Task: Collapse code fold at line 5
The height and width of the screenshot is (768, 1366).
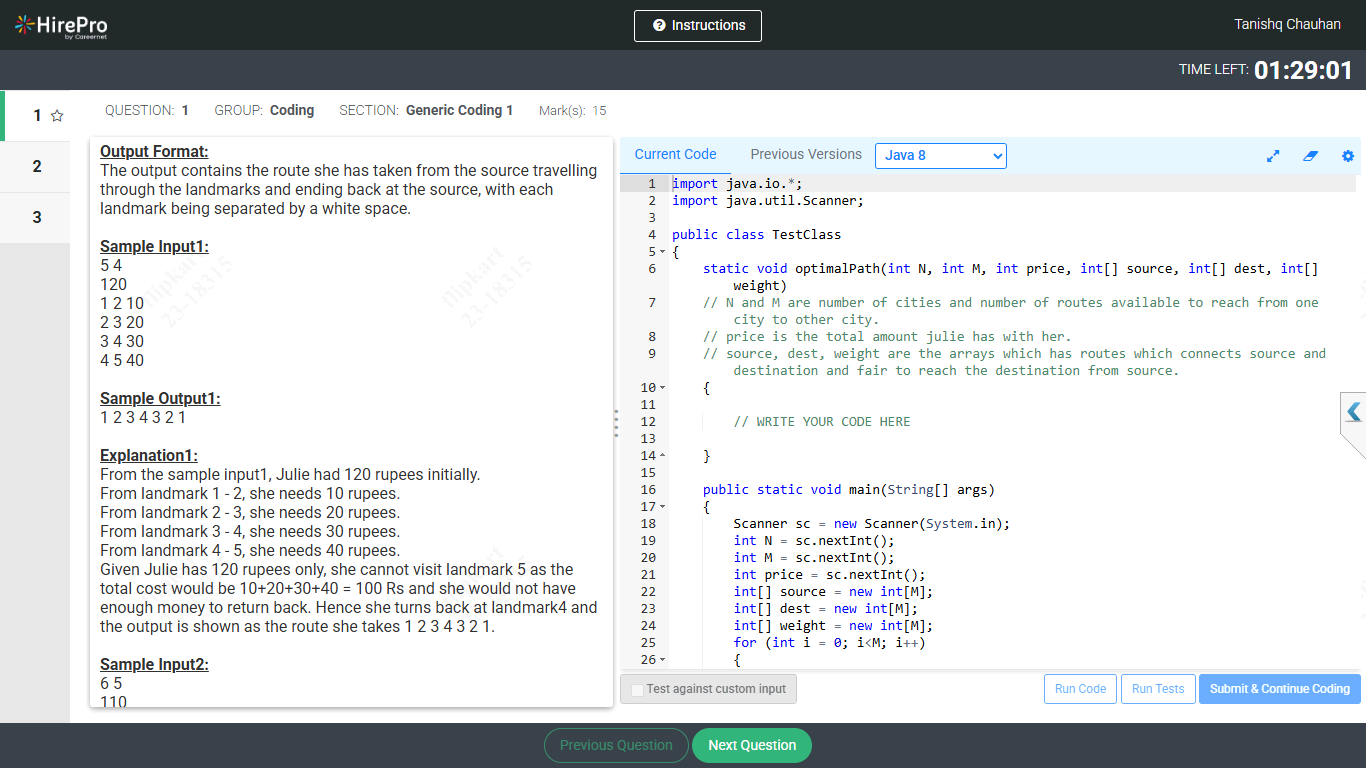Action: (x=662, y=252)
